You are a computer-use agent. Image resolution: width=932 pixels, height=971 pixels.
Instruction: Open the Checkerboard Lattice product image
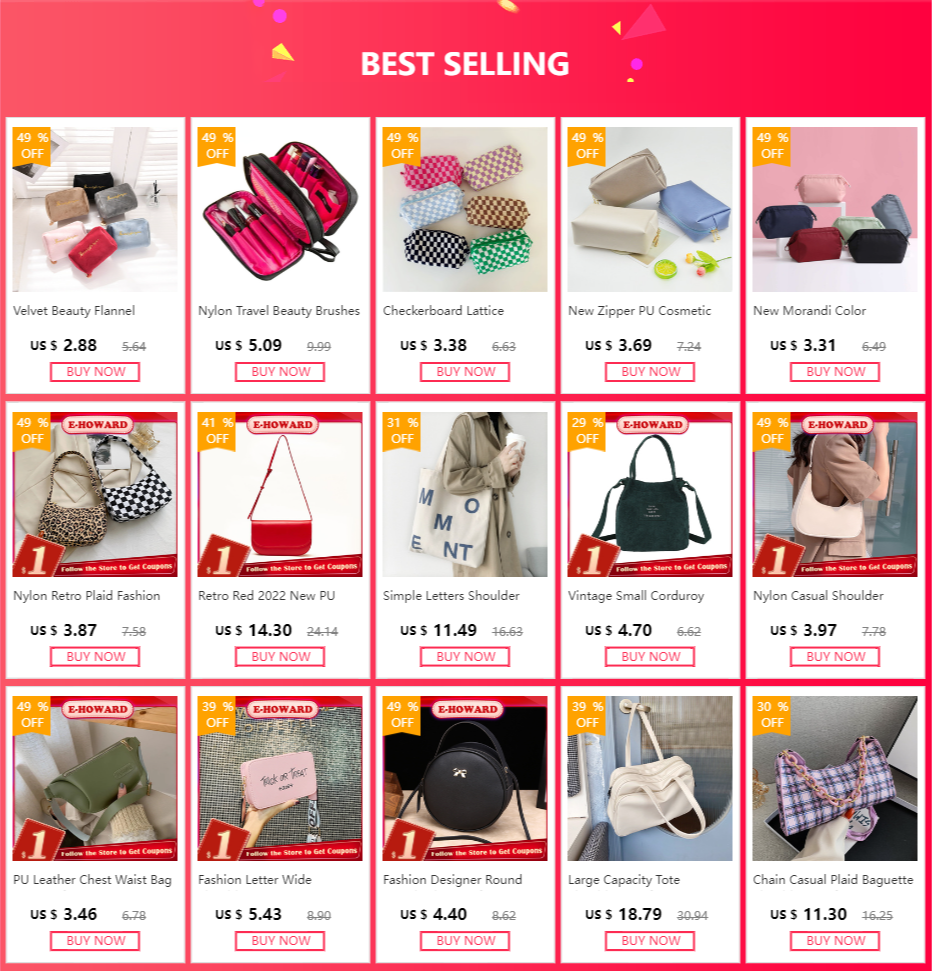(x=465, y=209)
